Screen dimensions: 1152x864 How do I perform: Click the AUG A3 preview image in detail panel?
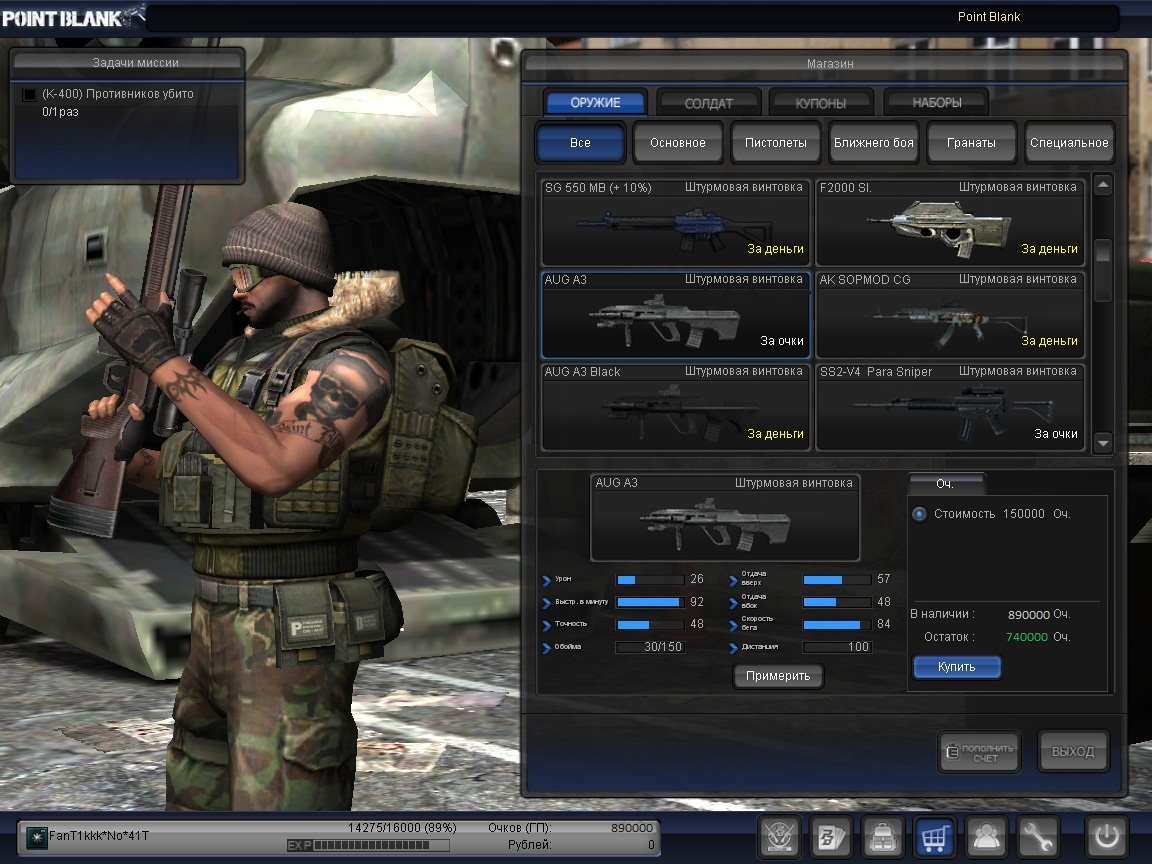point(724,518)
